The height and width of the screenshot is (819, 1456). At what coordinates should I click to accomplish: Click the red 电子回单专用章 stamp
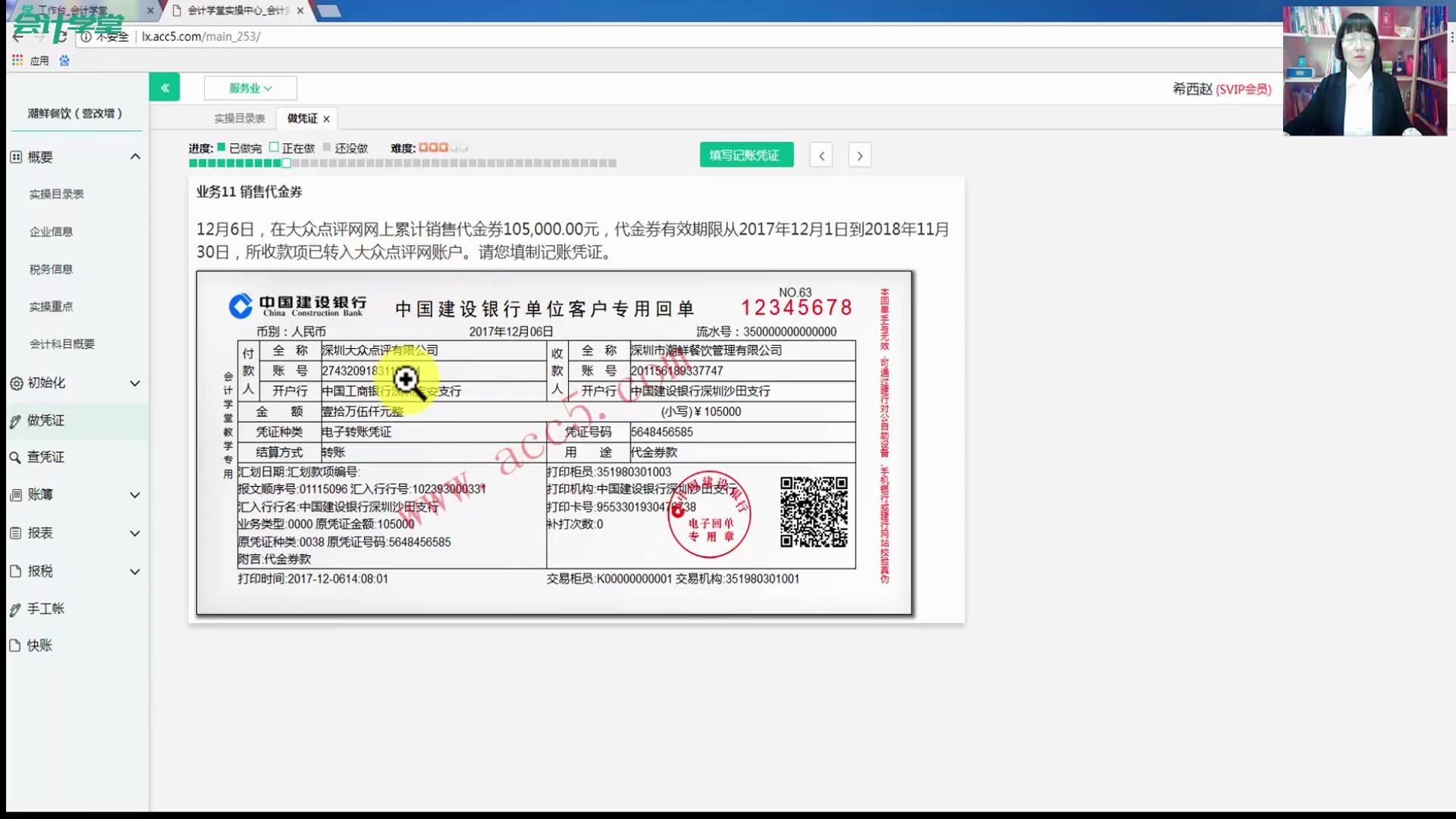710,515
